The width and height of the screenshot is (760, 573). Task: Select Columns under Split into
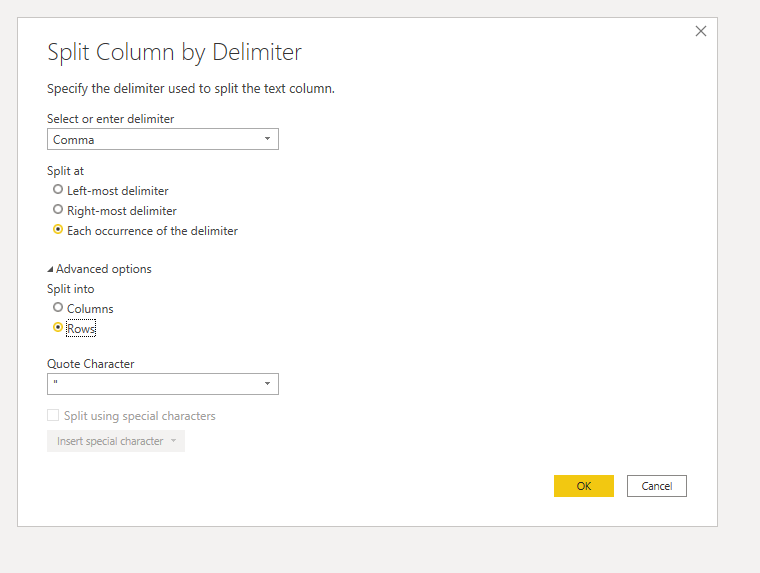coord(58,307)
